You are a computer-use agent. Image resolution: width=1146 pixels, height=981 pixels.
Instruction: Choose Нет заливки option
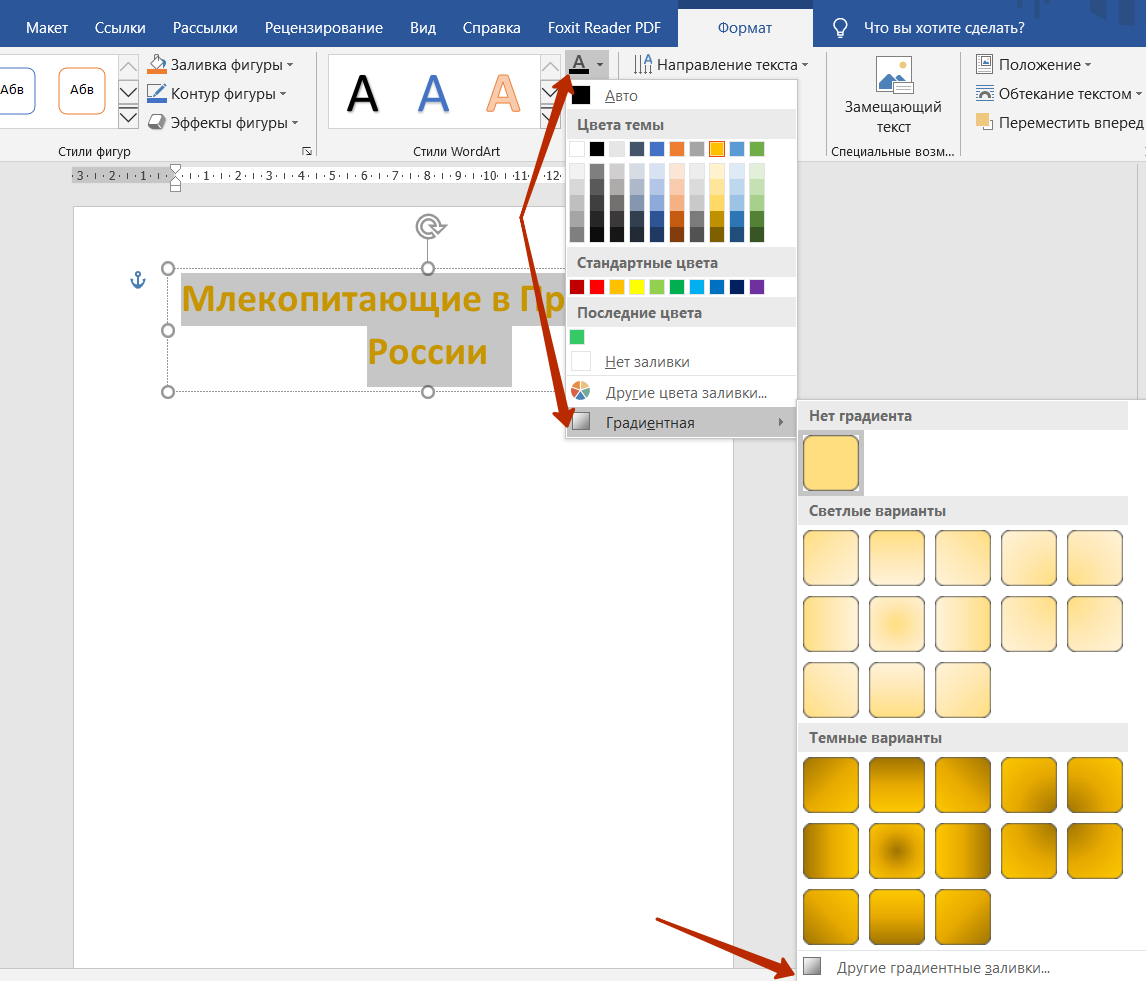coord(681,362)
